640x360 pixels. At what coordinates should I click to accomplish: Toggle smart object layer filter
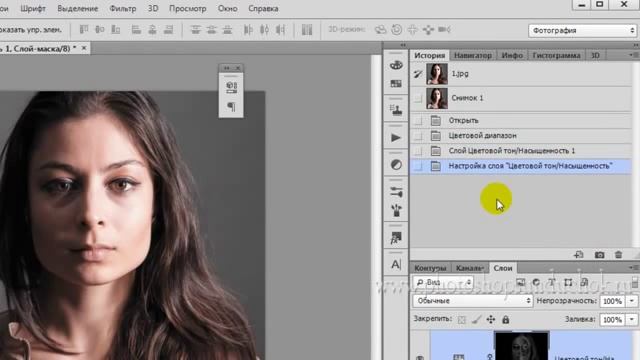pyautogui.click(x=584, y=282)
